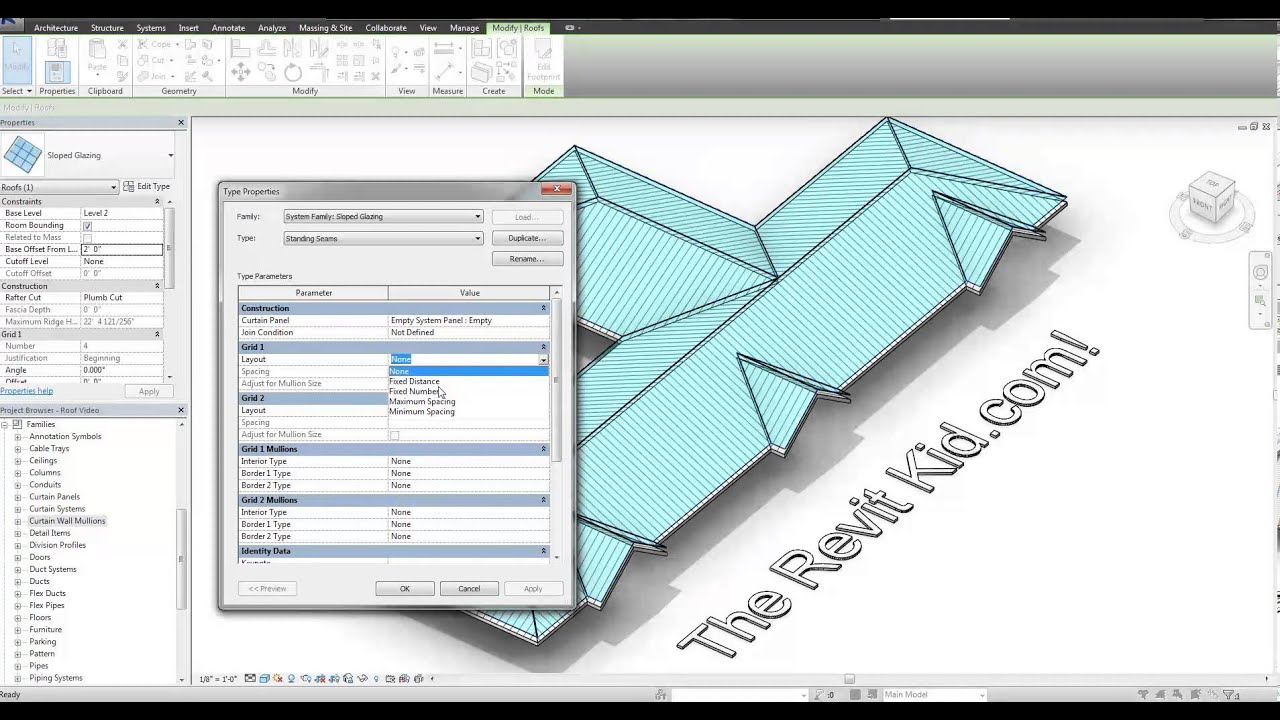Switch to the Architecture ribbon tab
Viewport: 1280px width, 720px height.
coord(56,28)
